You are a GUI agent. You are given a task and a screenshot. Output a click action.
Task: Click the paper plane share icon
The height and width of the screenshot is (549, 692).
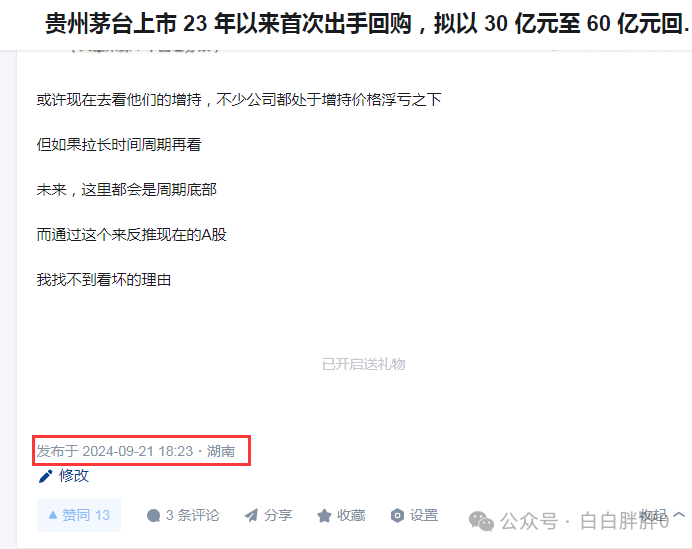pos(252,515)
